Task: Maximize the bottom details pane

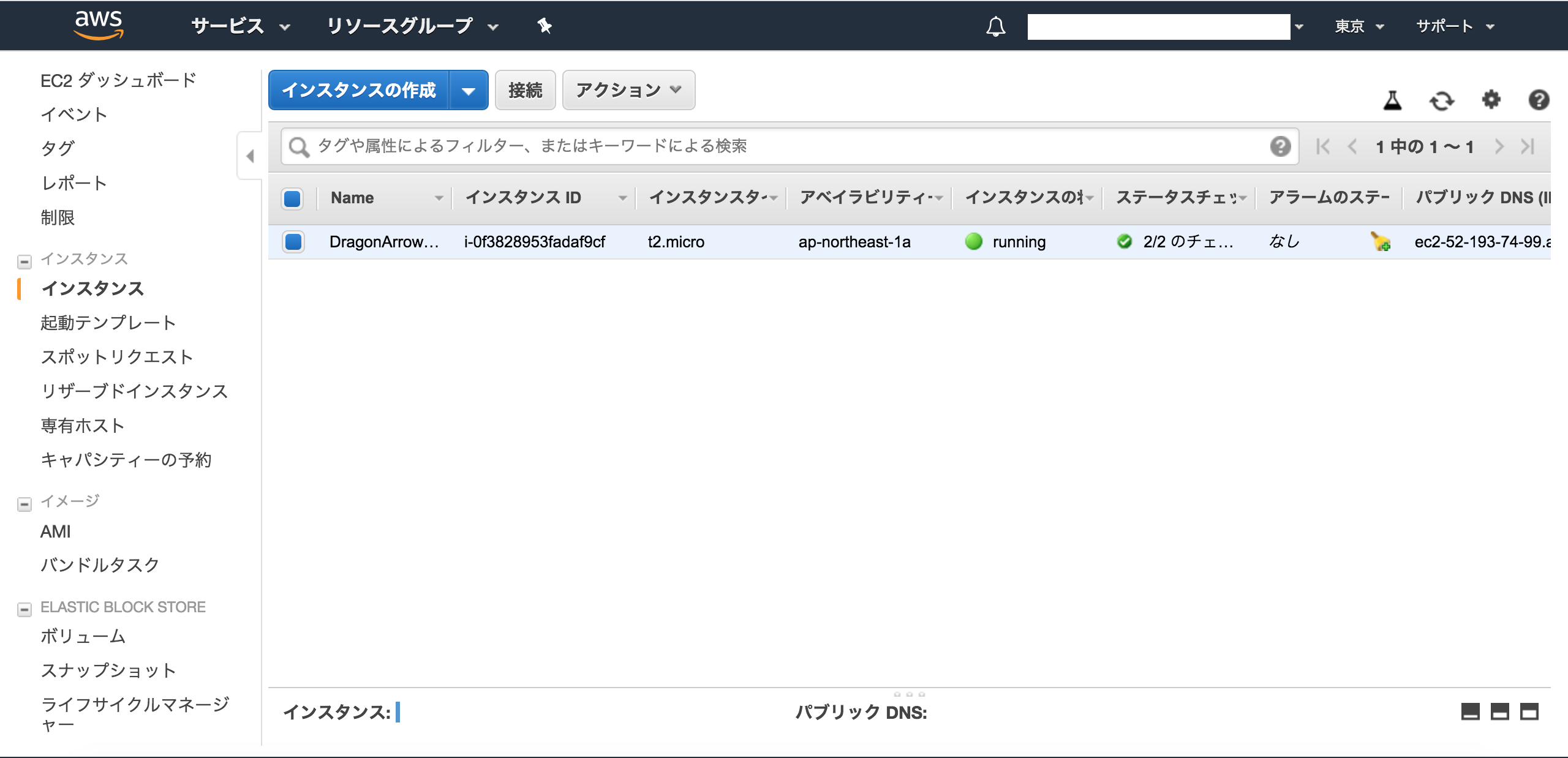Action: 1529,712
